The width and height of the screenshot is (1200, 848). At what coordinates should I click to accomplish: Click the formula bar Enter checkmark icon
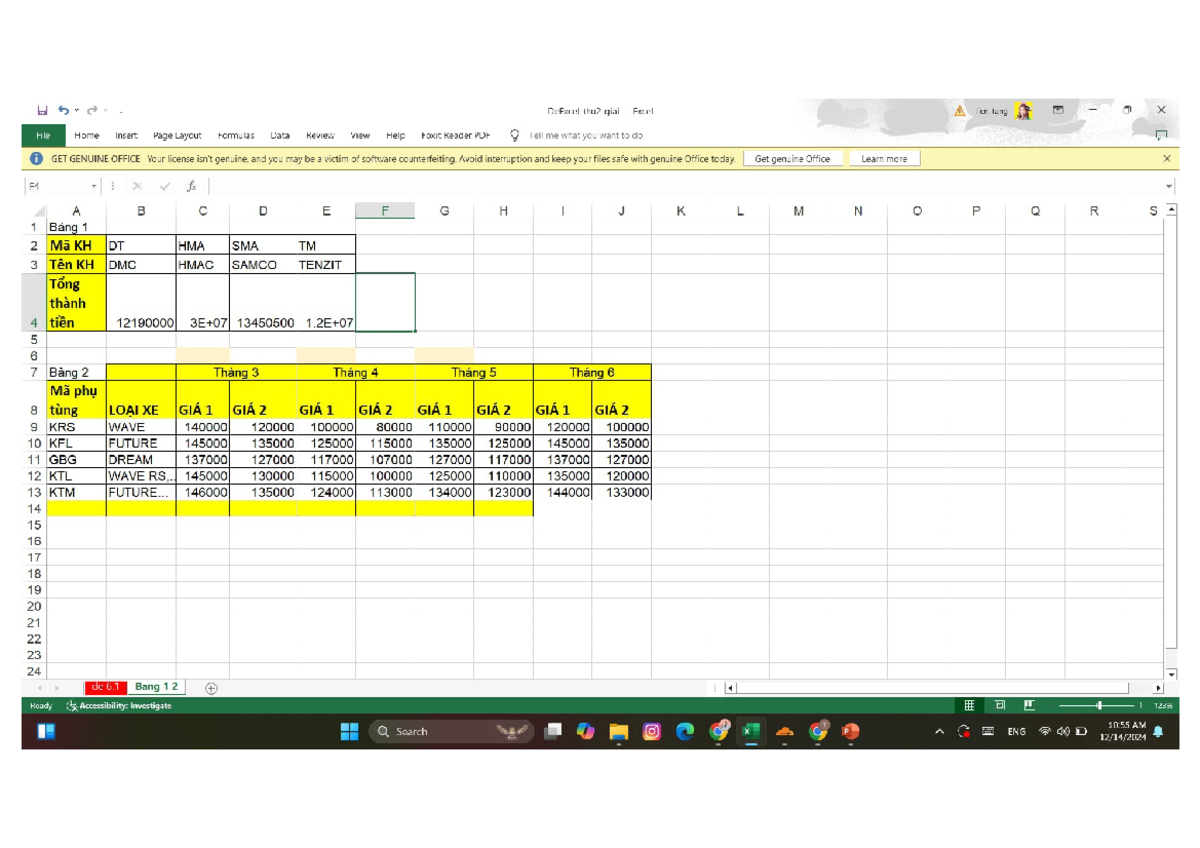tap(165, 186)
